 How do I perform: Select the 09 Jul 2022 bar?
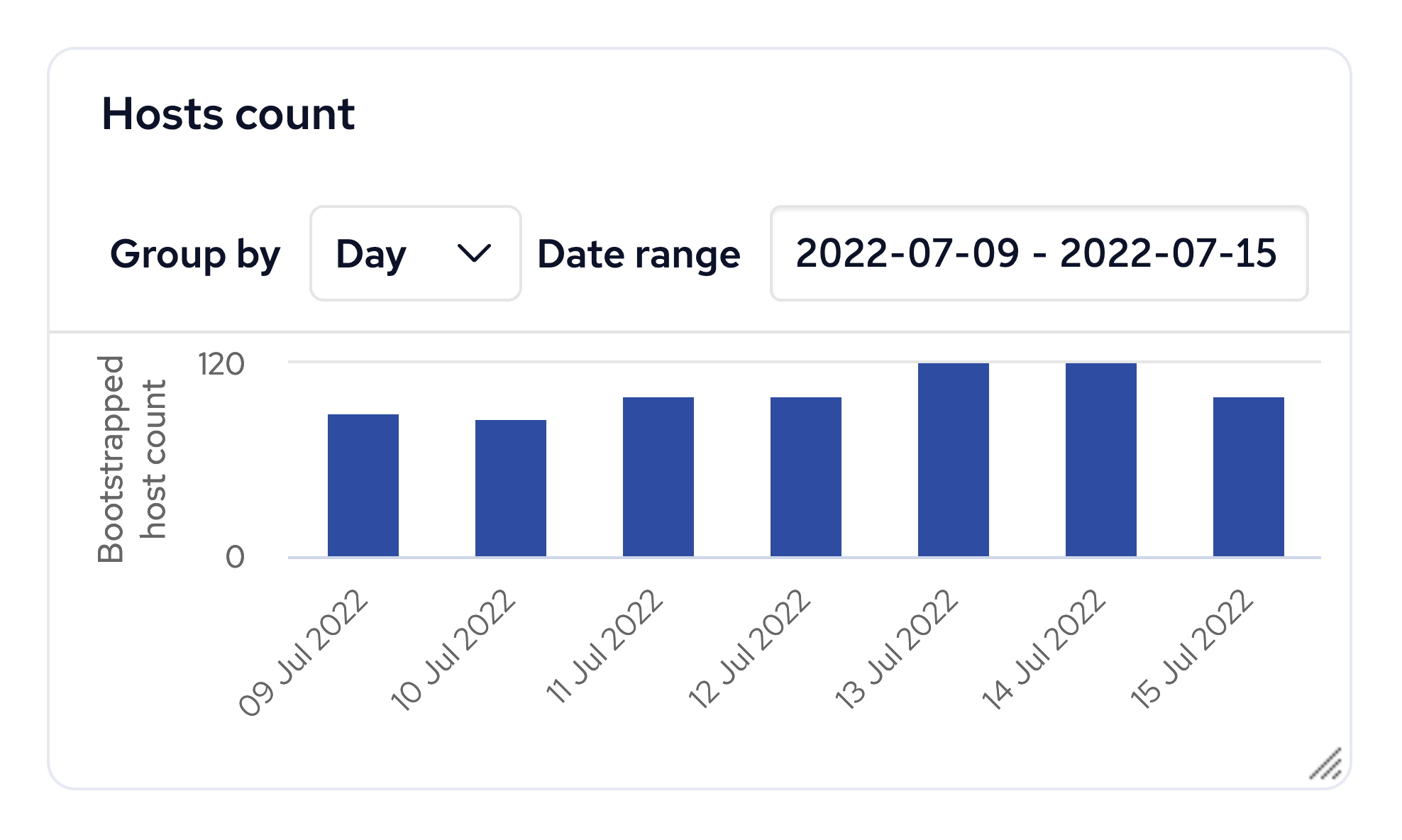tap(363, 485)
